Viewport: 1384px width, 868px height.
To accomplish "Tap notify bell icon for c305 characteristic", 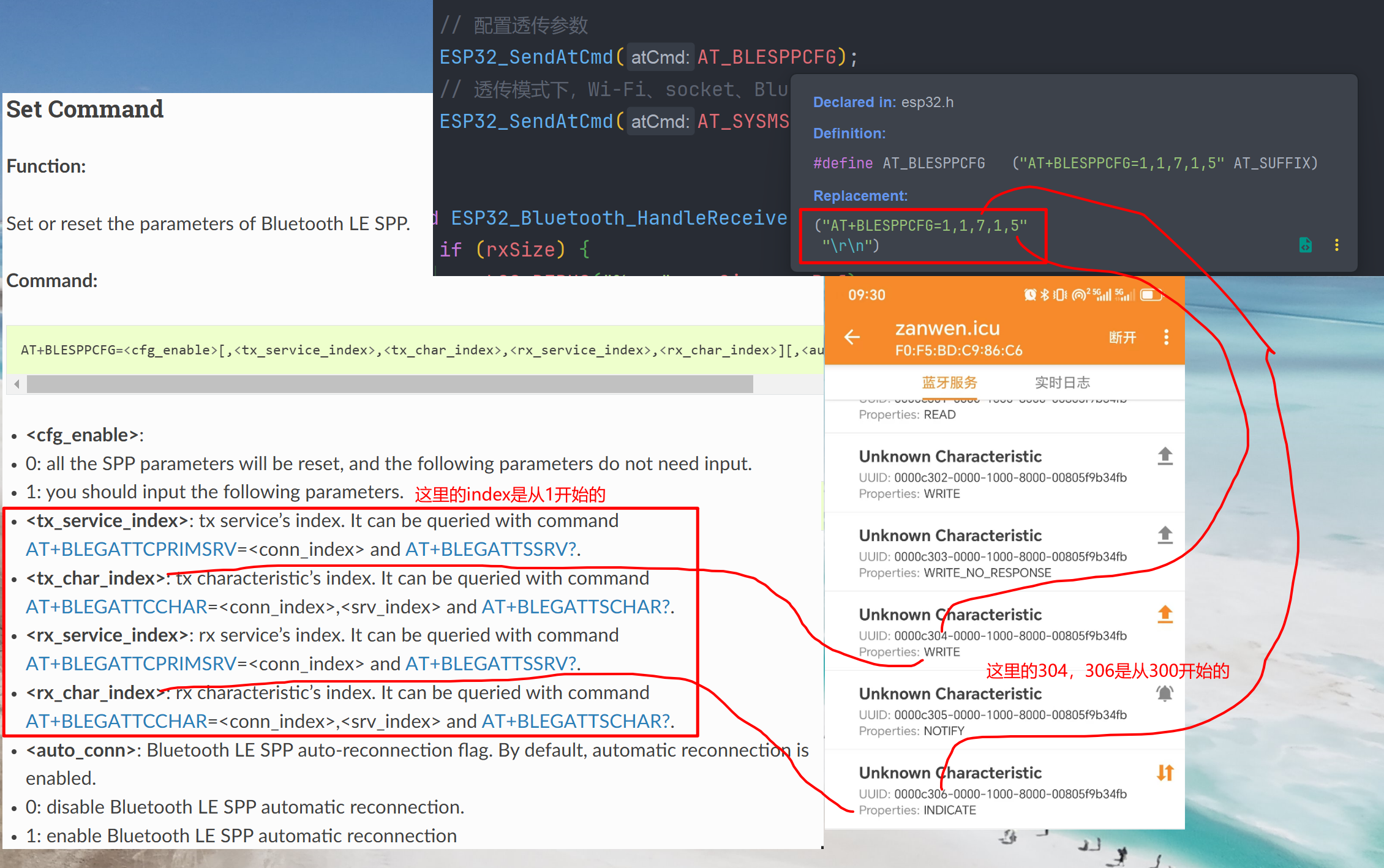I will pos(1165,694).
